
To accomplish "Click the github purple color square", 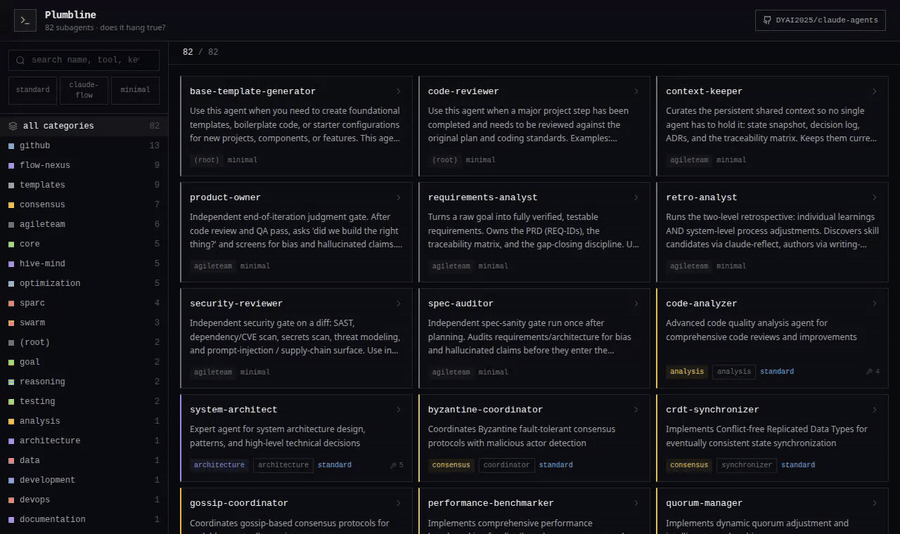I will point(11,146).
